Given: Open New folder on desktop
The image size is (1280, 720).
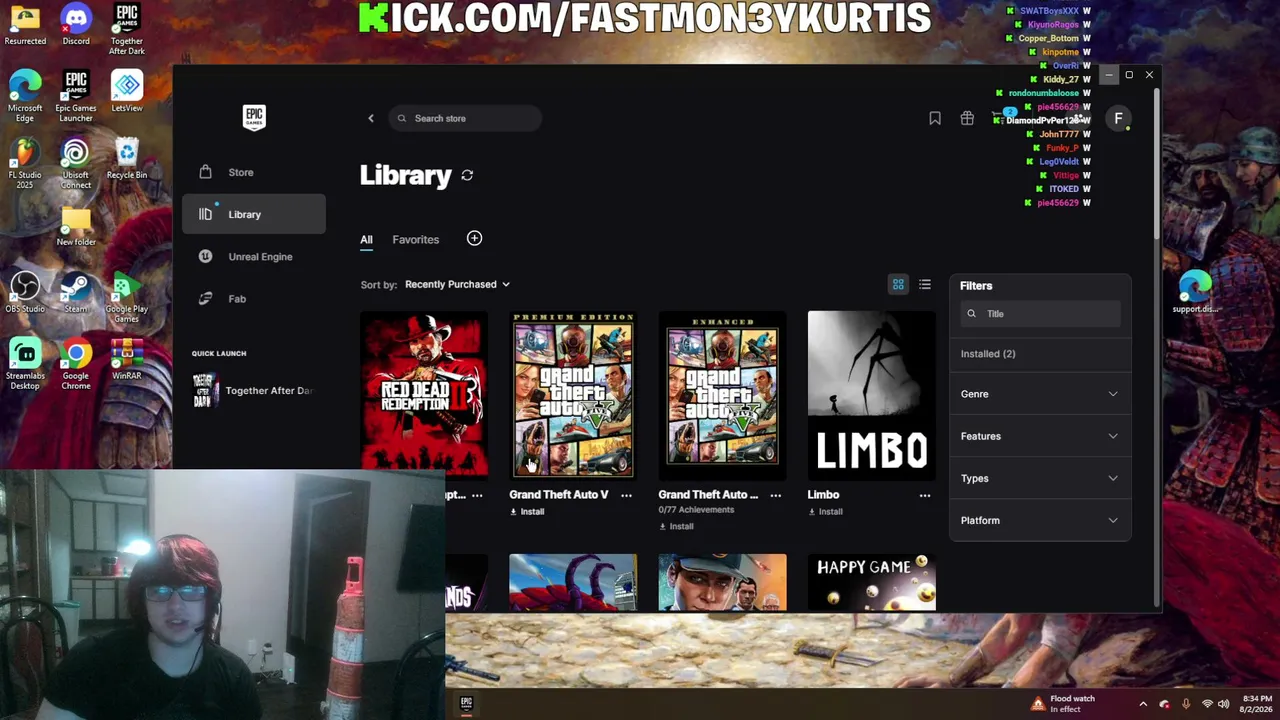Looking at the screenshot, I should pyautogui.click(x=76, y=227).
